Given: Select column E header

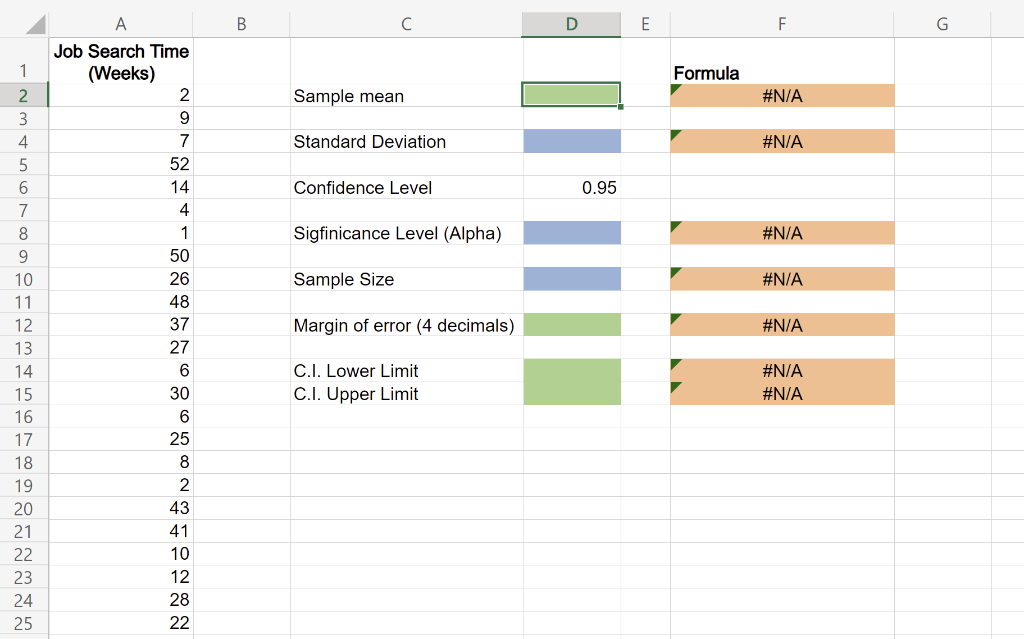Looking at the screenshot, I should pos(645,24).
